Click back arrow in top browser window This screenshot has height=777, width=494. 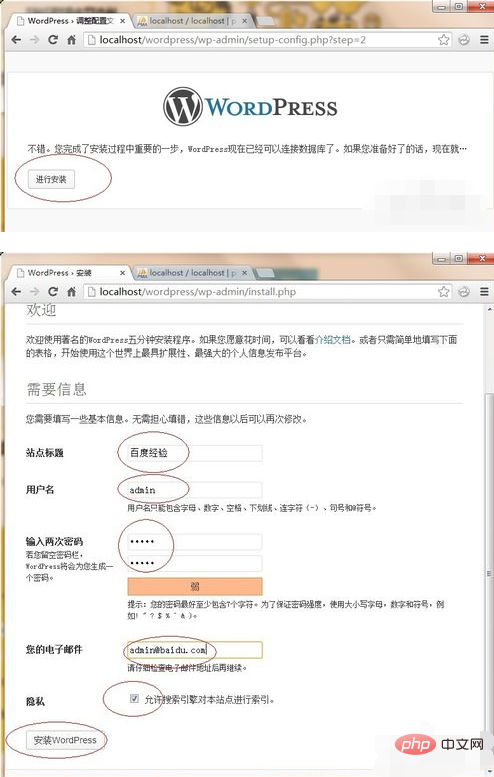16,40
